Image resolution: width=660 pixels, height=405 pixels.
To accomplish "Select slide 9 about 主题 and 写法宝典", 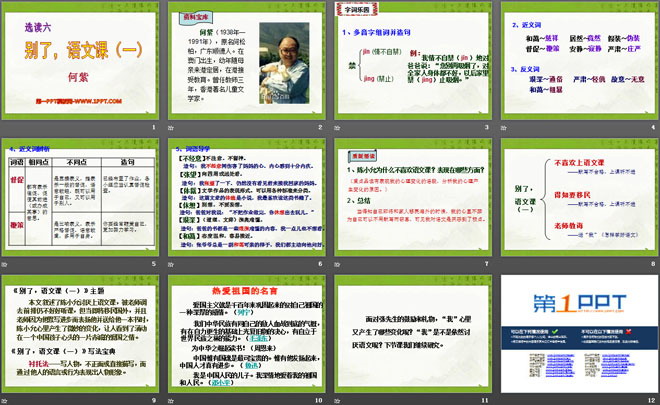I will pos(80,334).
